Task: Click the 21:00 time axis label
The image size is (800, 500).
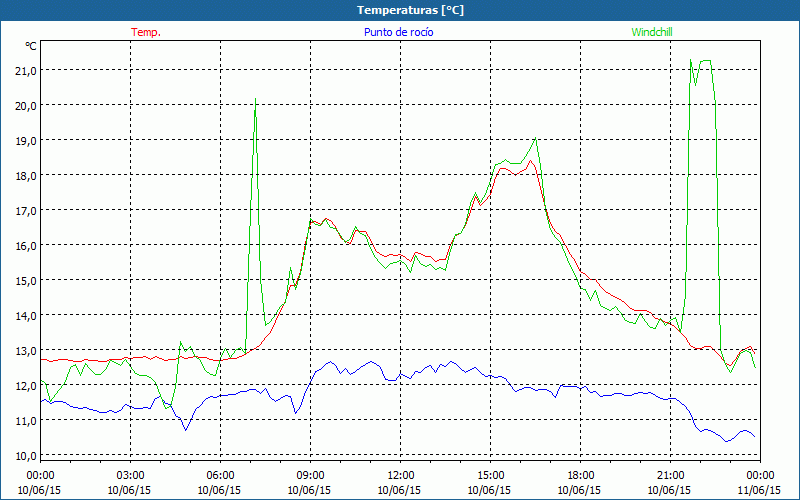Action: coord(670,476)
